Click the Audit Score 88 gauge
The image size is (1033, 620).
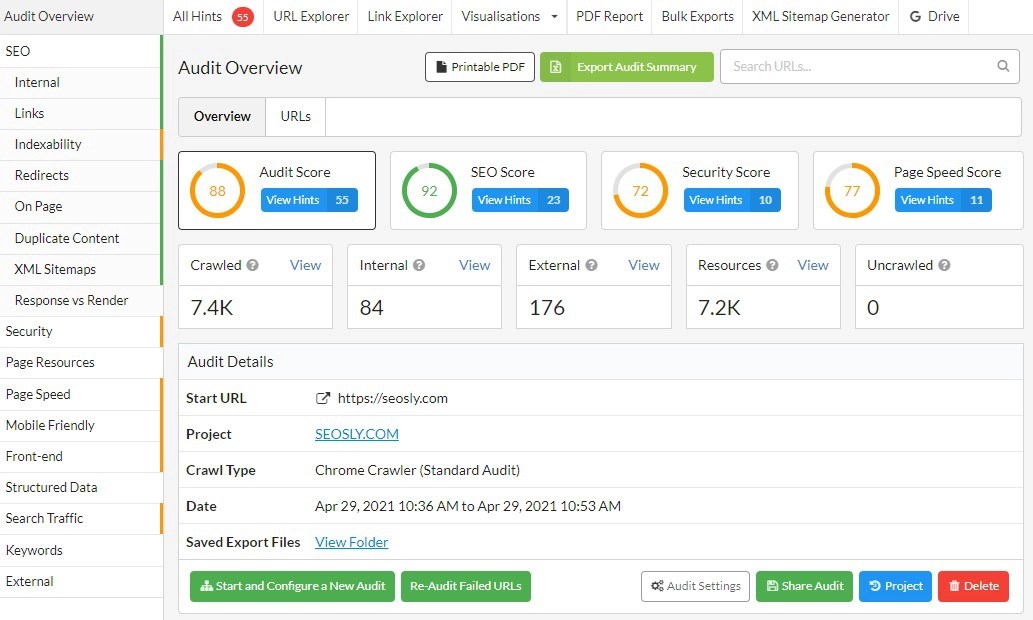(217, 190)
